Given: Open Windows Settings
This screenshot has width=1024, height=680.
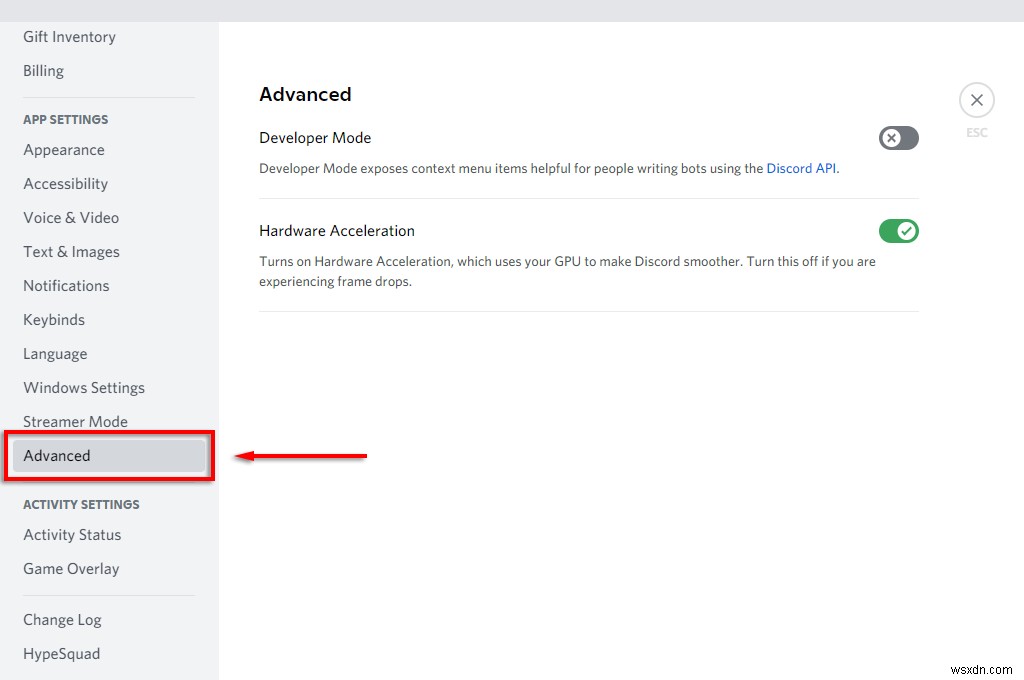Looking at the screenshot, I should pos(83,388).
